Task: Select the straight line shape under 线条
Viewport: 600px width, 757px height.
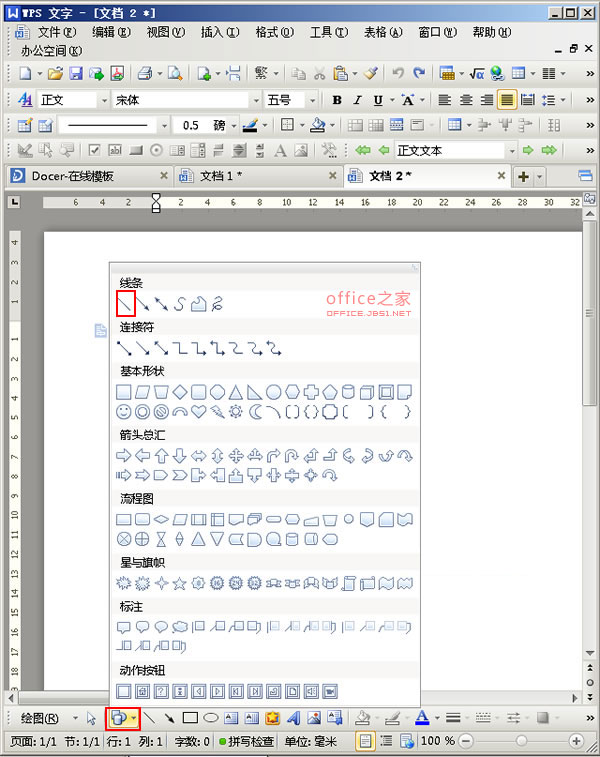Action: [x=126, y=304]
